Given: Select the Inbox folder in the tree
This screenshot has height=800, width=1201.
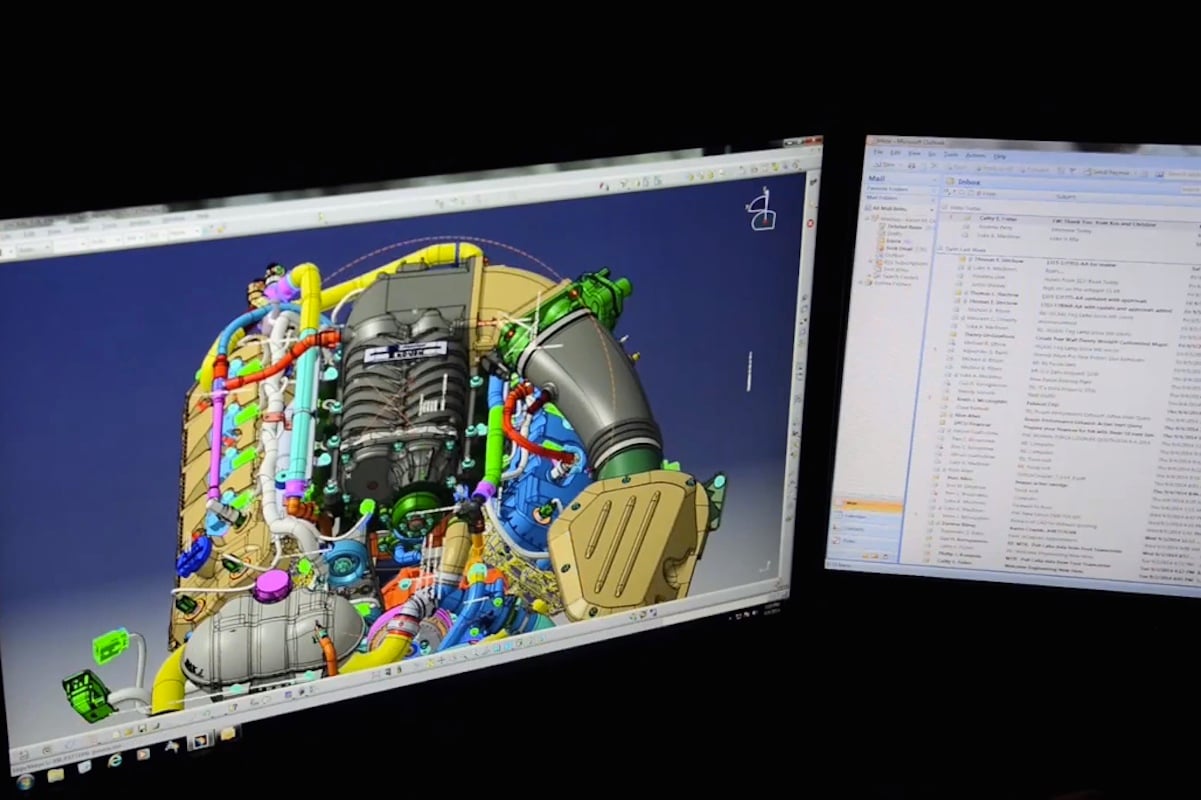Looking at the screenshot, I should 894,241.
